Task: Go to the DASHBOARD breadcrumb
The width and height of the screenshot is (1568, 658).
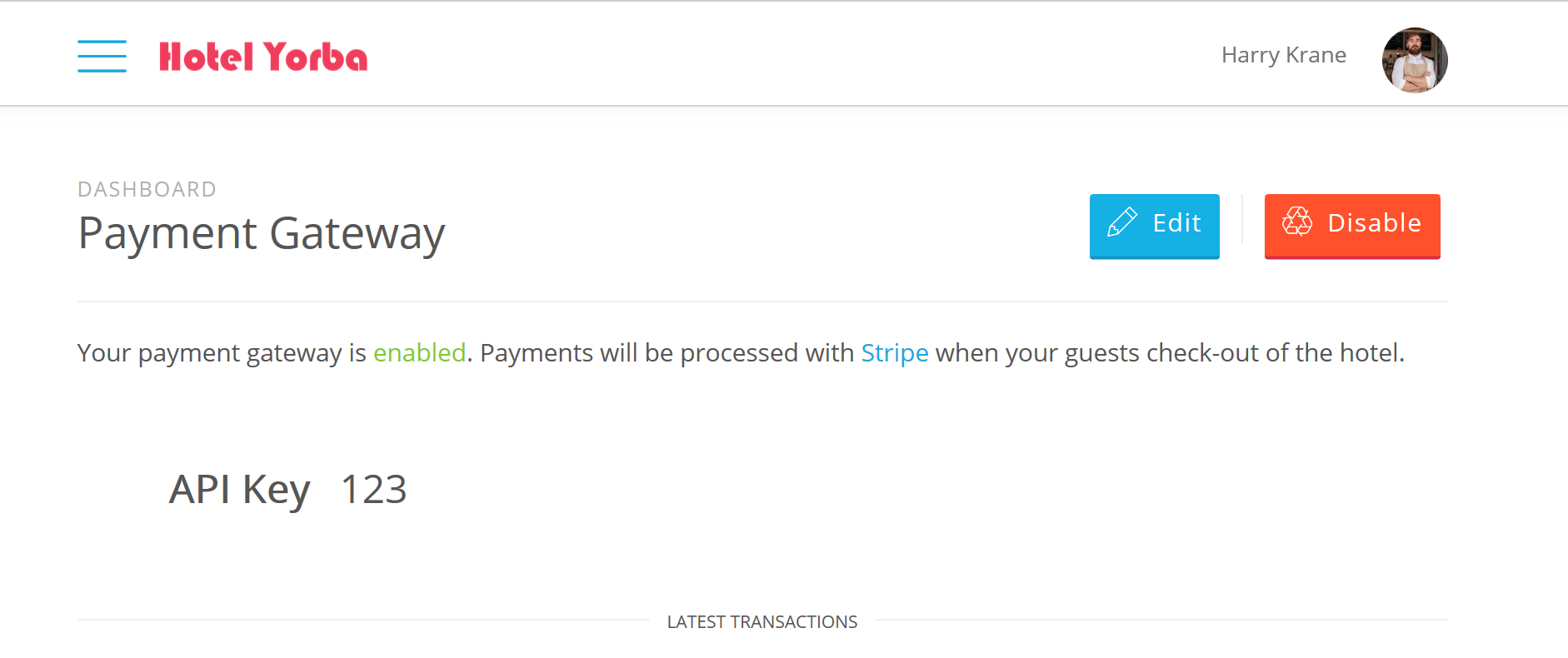Action: [147, 190]
